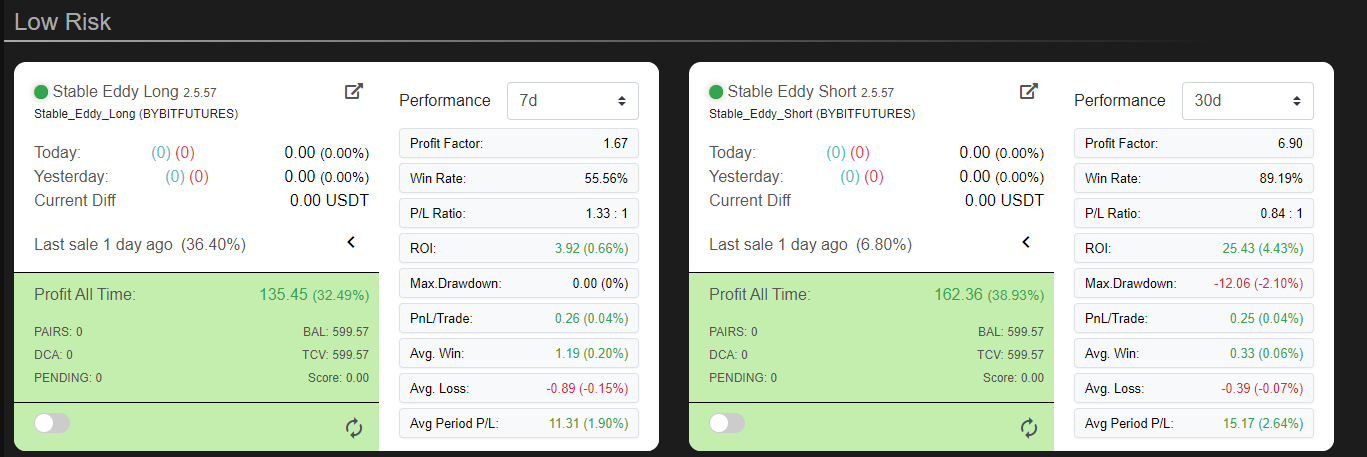Screen dimensions: 1367x457
Task: Click Win Rate row showing 89.19%
Action: click(x=1193, y=179)
